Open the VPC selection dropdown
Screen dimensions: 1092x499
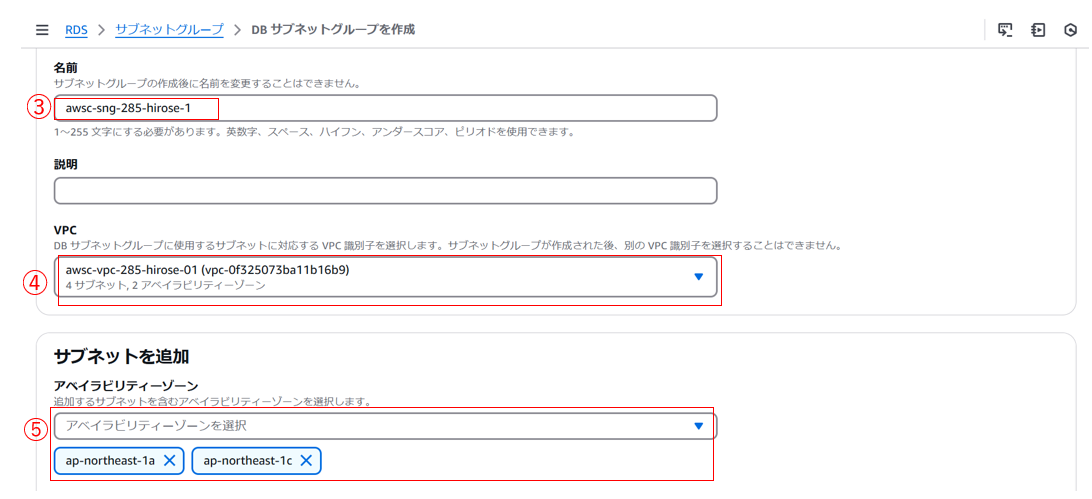tap(385, 278)
